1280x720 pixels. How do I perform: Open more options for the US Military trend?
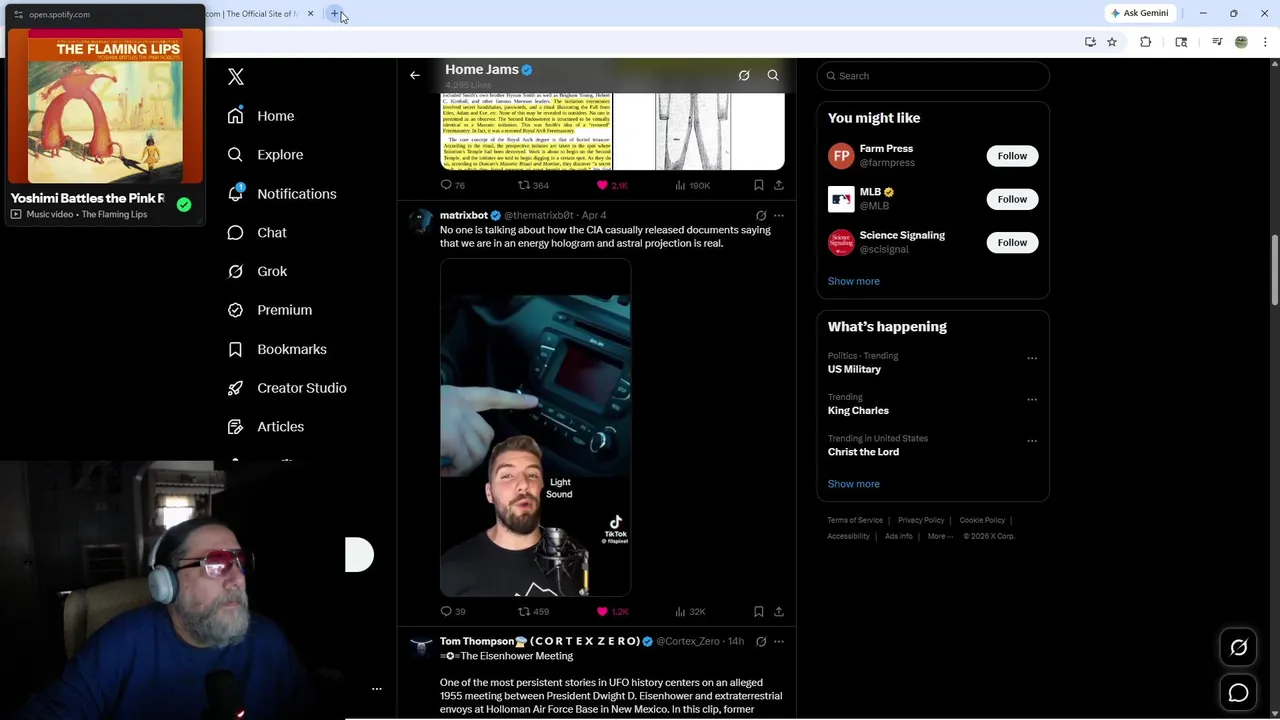tap(1032, 358)
